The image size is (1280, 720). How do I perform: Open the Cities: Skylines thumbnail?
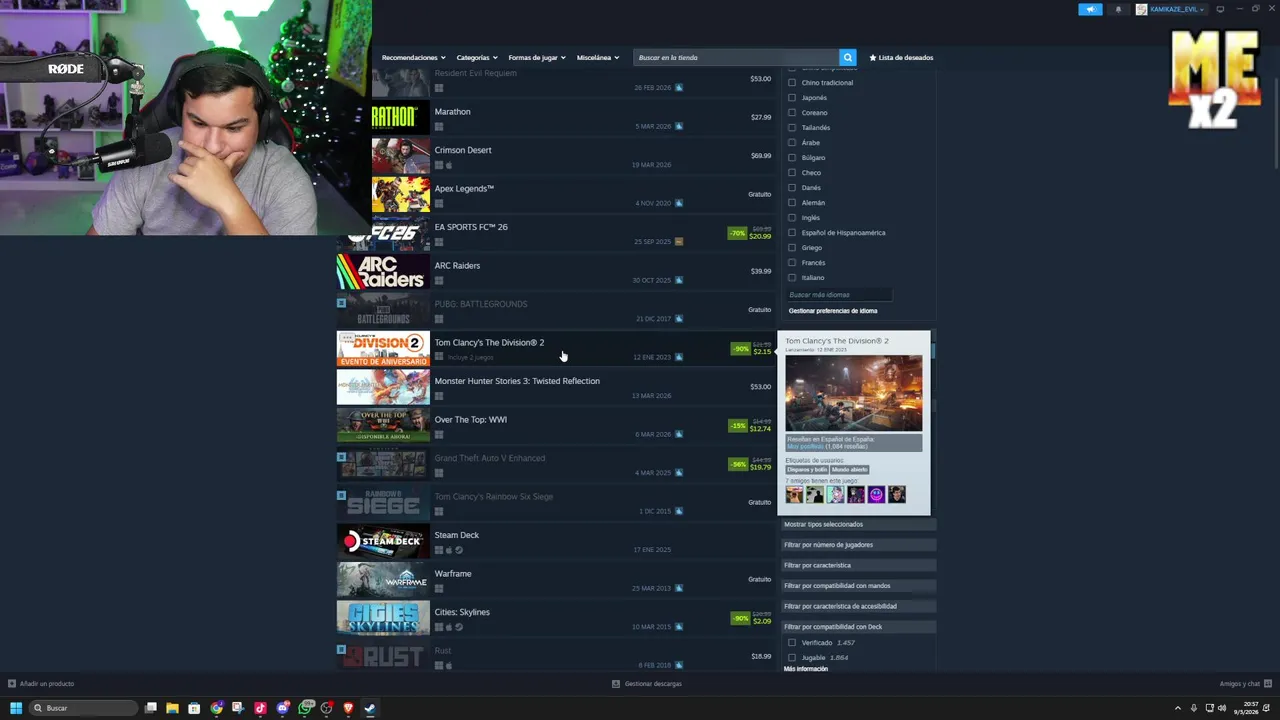point(383,618)
